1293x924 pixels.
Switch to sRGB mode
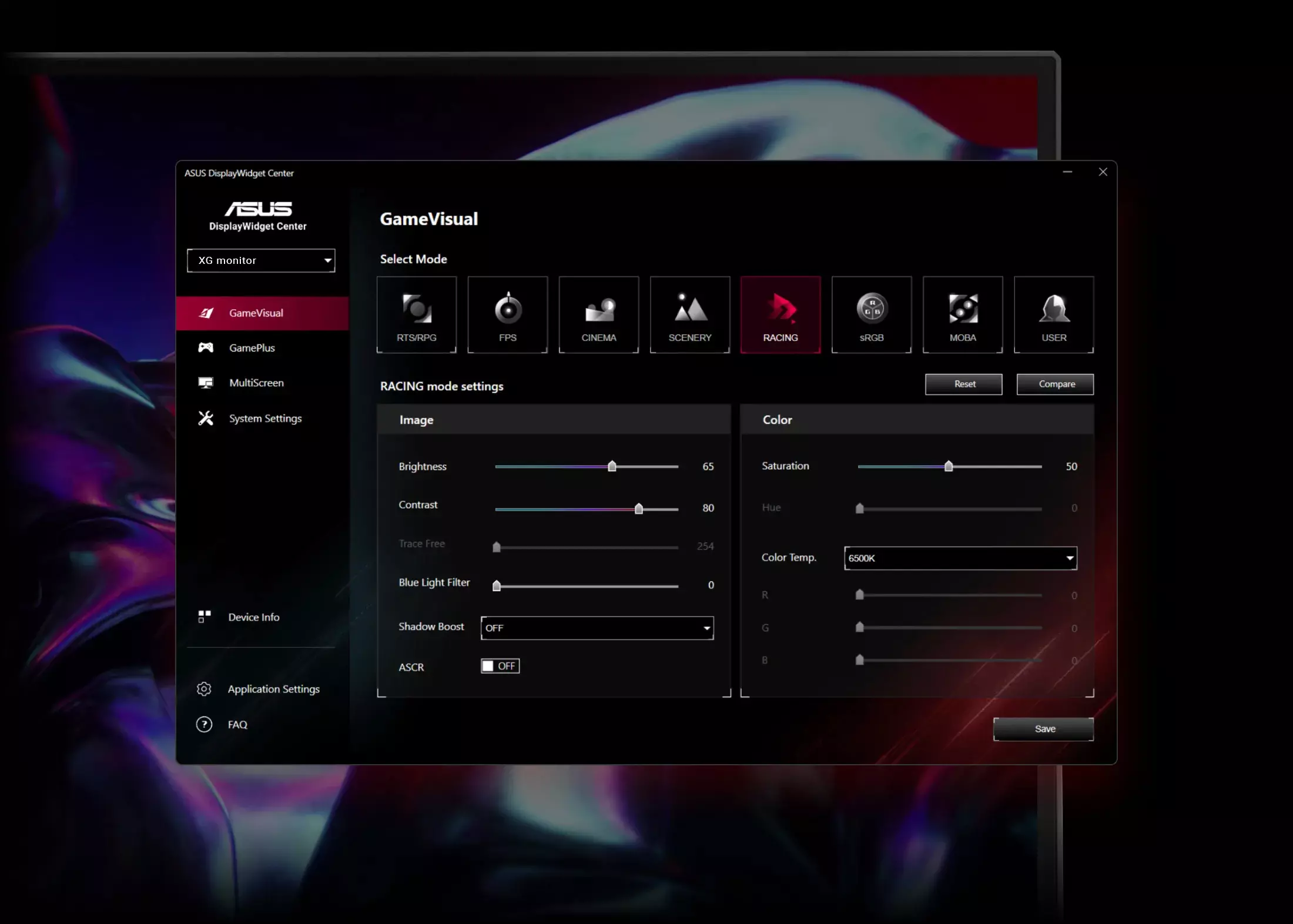click(x=871, y=314)
